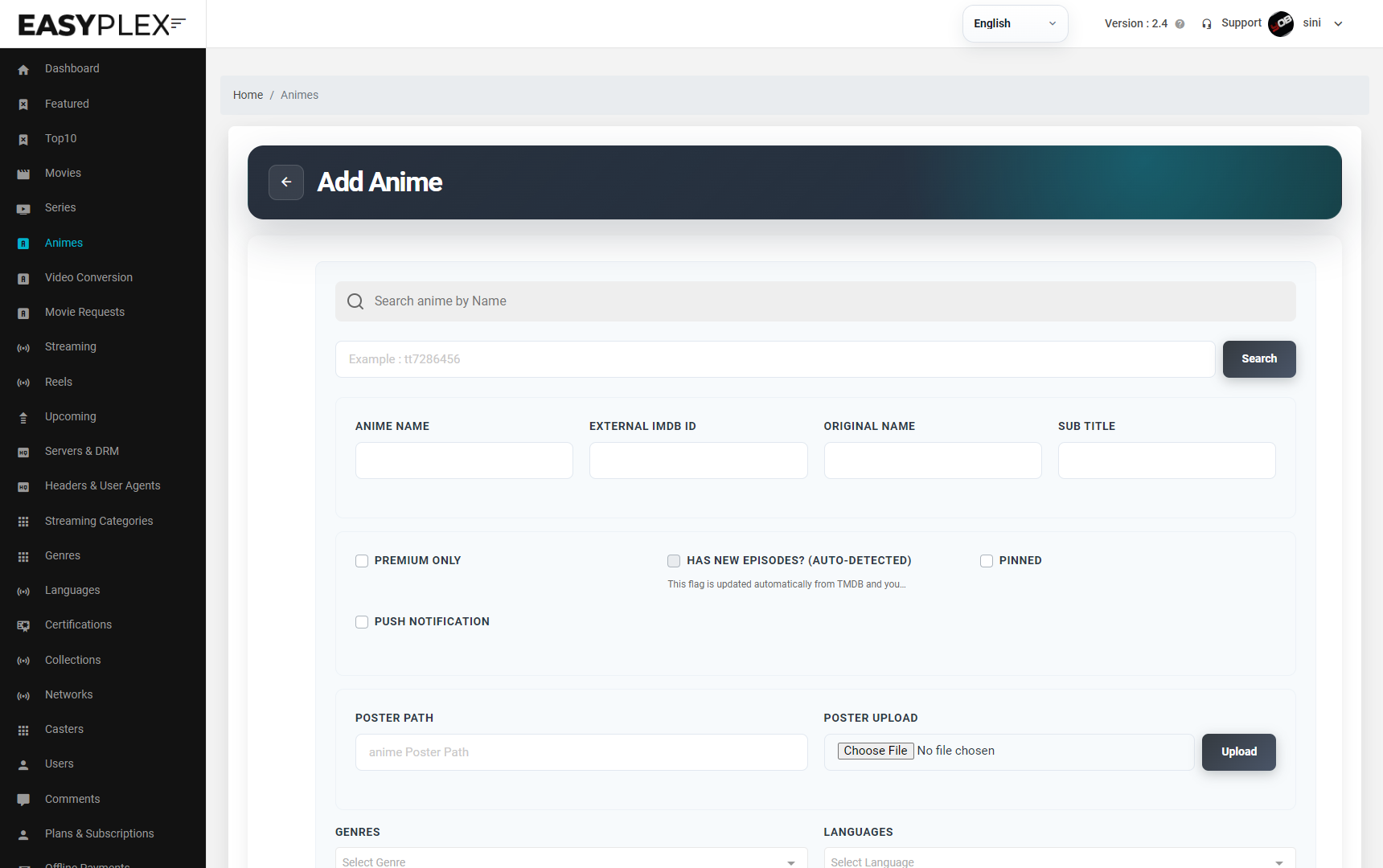This screenshot has width=1383, height=868.
Task: Click the sini user avatar
Action: [1281, 24]
